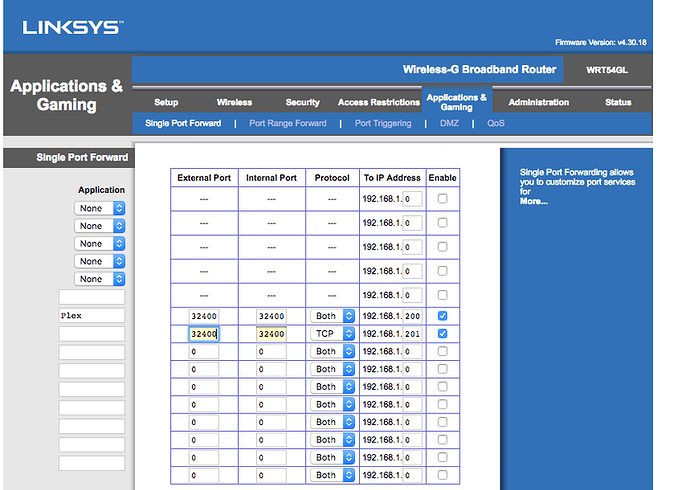
Task: Switch to the Security tab
Action: click(x=302, y=102)
